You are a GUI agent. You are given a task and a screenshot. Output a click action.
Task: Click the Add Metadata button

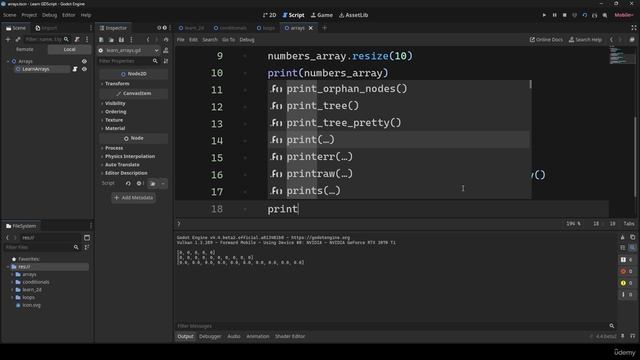pyautogui.click(x=133, y=198)
